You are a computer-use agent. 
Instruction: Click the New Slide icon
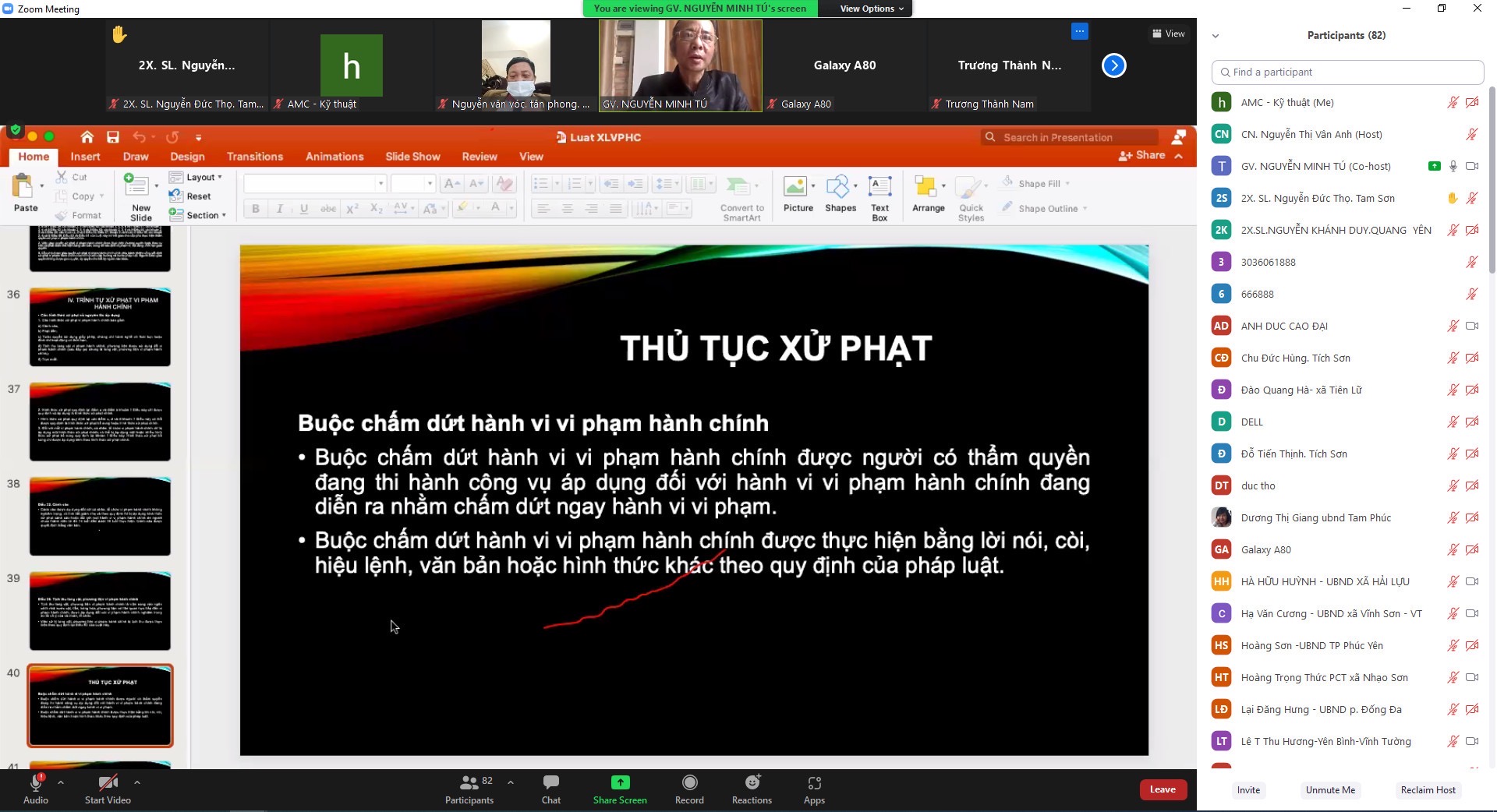coord(136,185)
